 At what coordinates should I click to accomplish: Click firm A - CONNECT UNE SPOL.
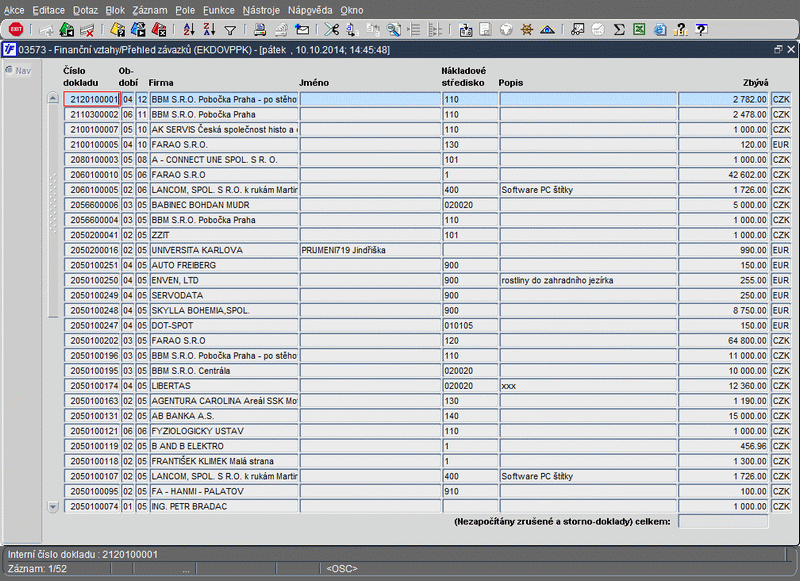coord(224,160)
